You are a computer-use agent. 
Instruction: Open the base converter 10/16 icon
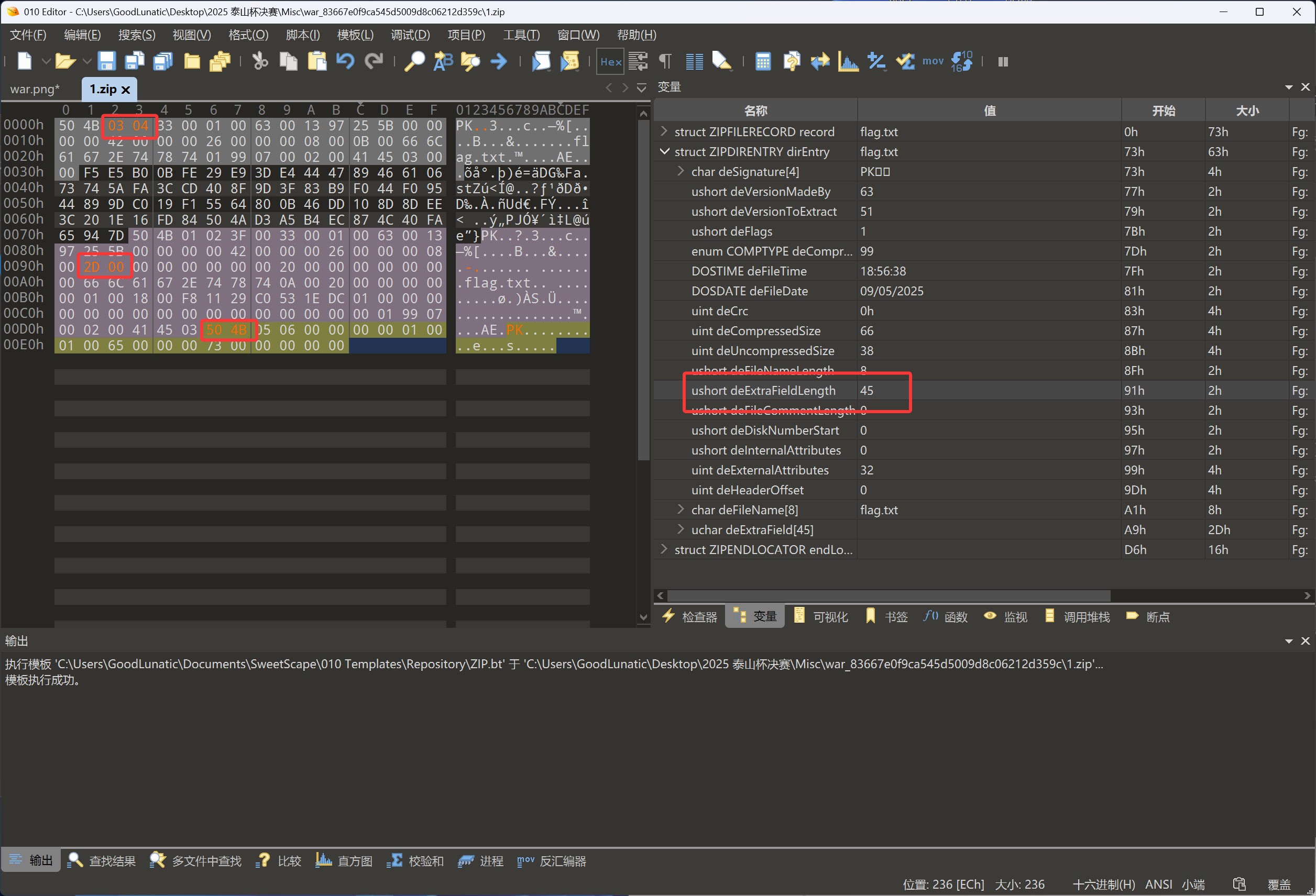[961, 61]
